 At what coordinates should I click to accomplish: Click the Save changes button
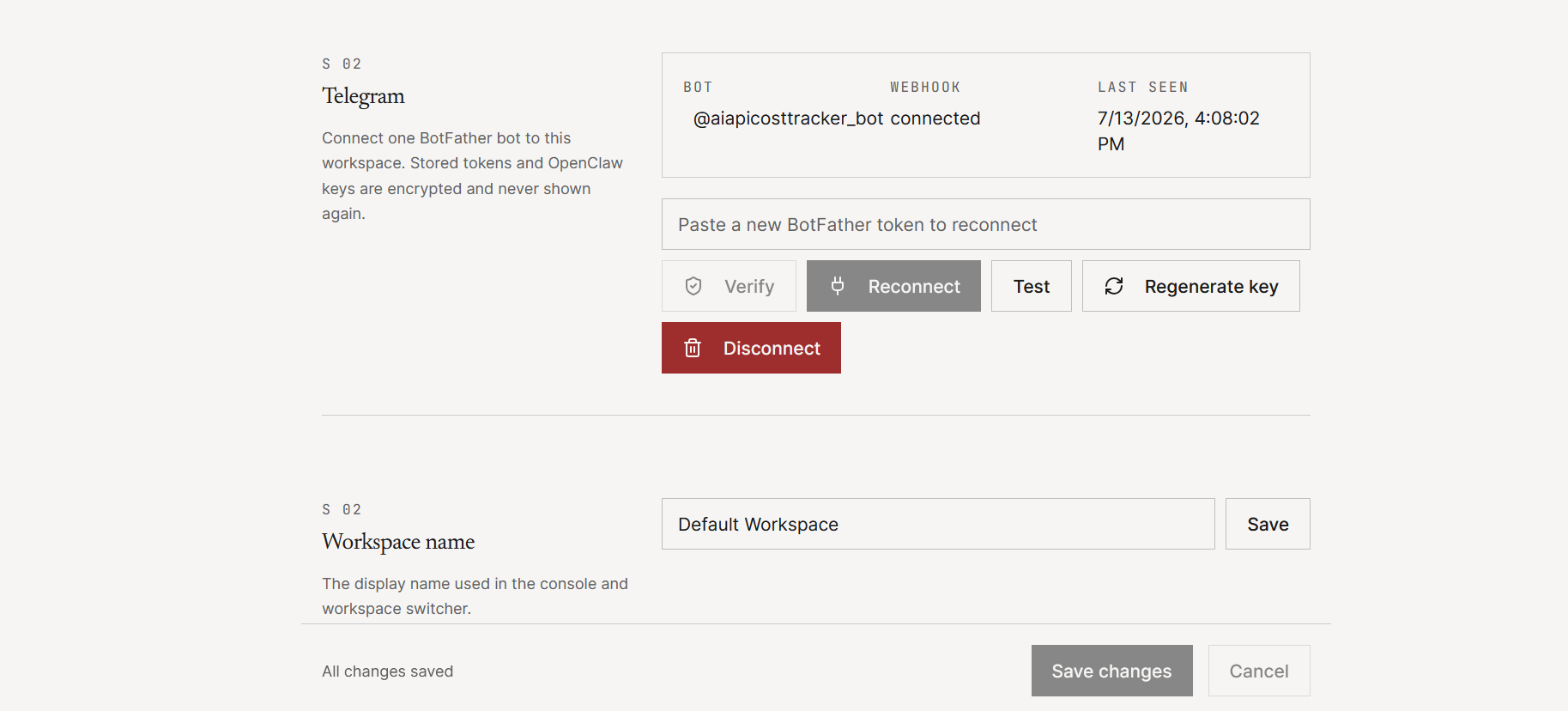(1111, 671)
